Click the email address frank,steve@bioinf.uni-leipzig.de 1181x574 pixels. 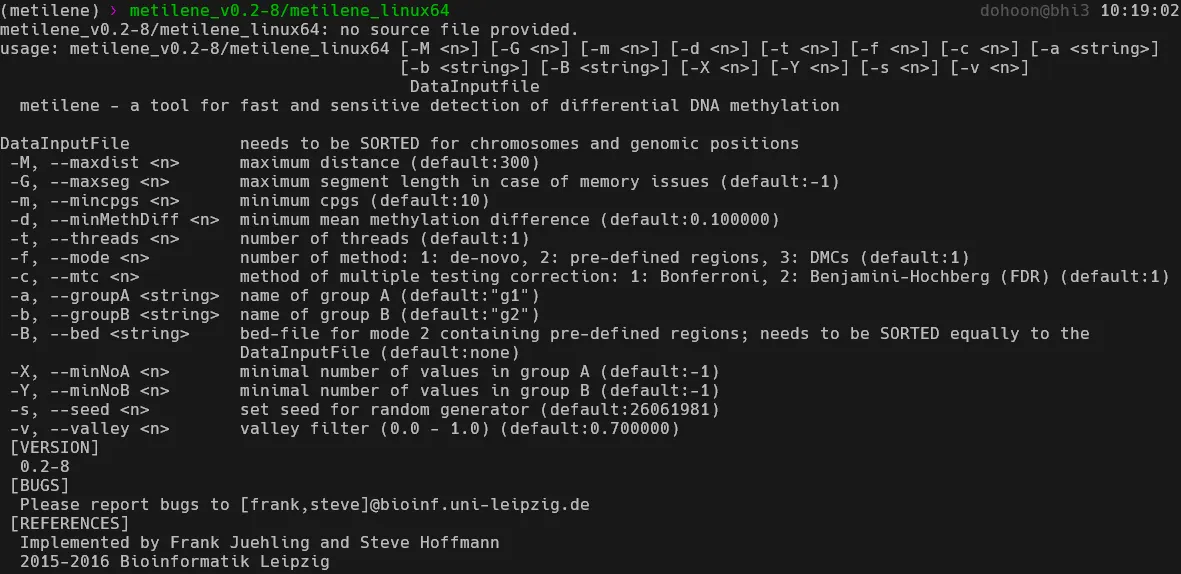(414, 504)
